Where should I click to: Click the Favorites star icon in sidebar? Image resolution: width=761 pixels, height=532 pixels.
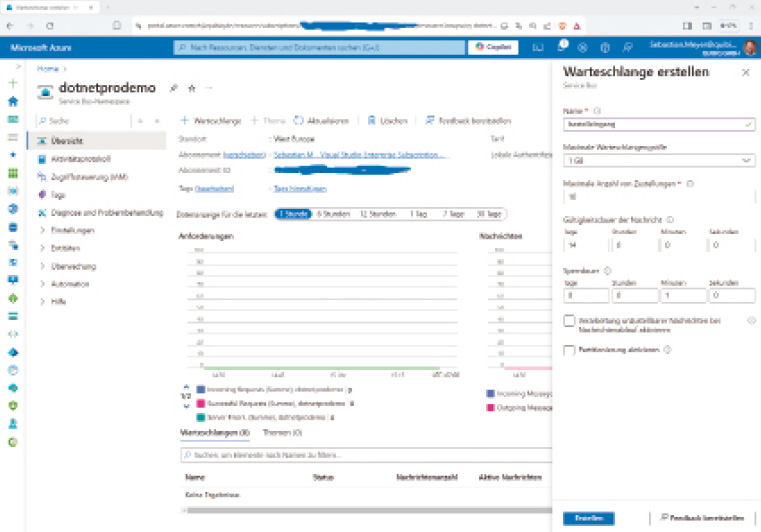[x=13, y=155]
